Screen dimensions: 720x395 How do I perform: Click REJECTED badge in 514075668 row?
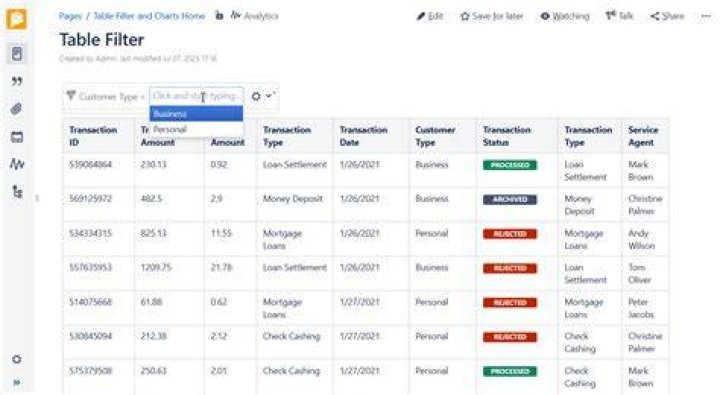(510, 303)
